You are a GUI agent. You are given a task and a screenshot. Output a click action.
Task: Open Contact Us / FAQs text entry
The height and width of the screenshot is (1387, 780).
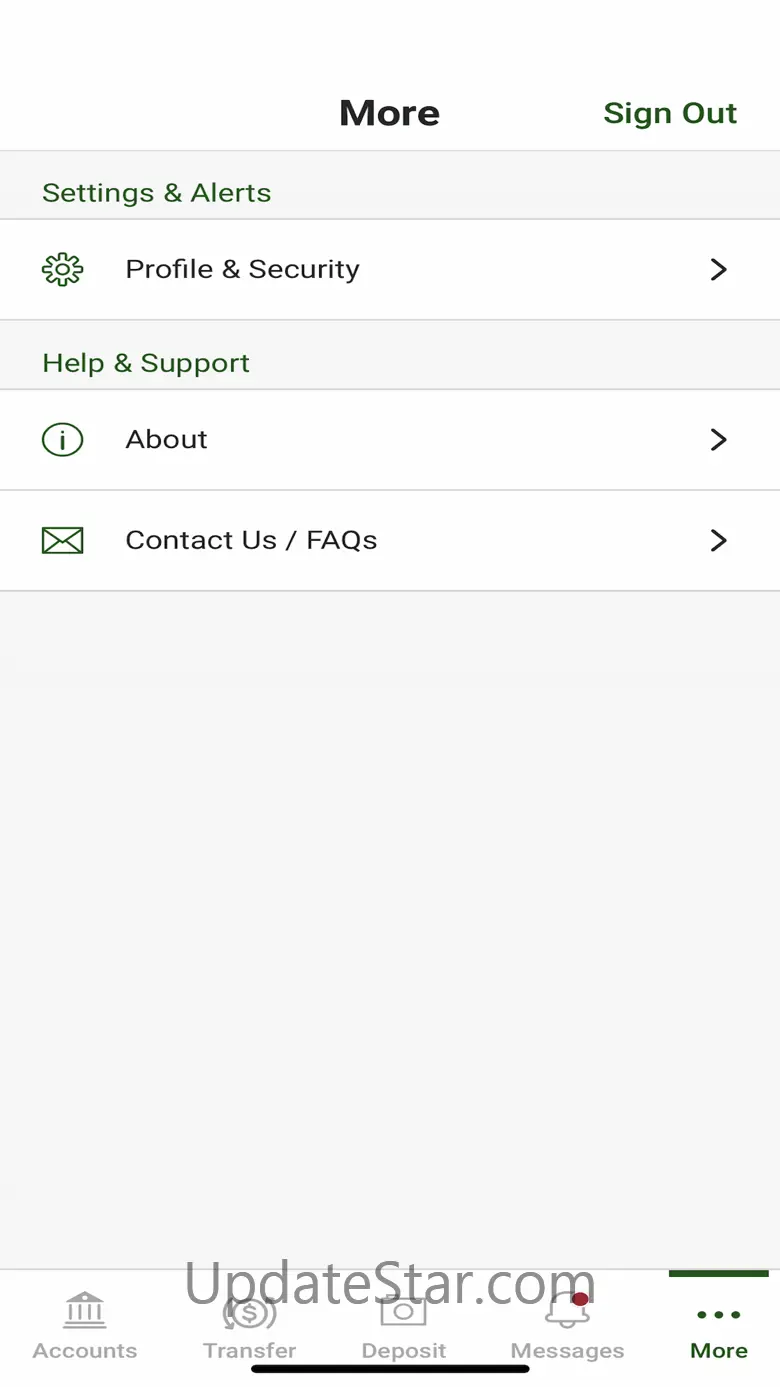tap(252, 541)
